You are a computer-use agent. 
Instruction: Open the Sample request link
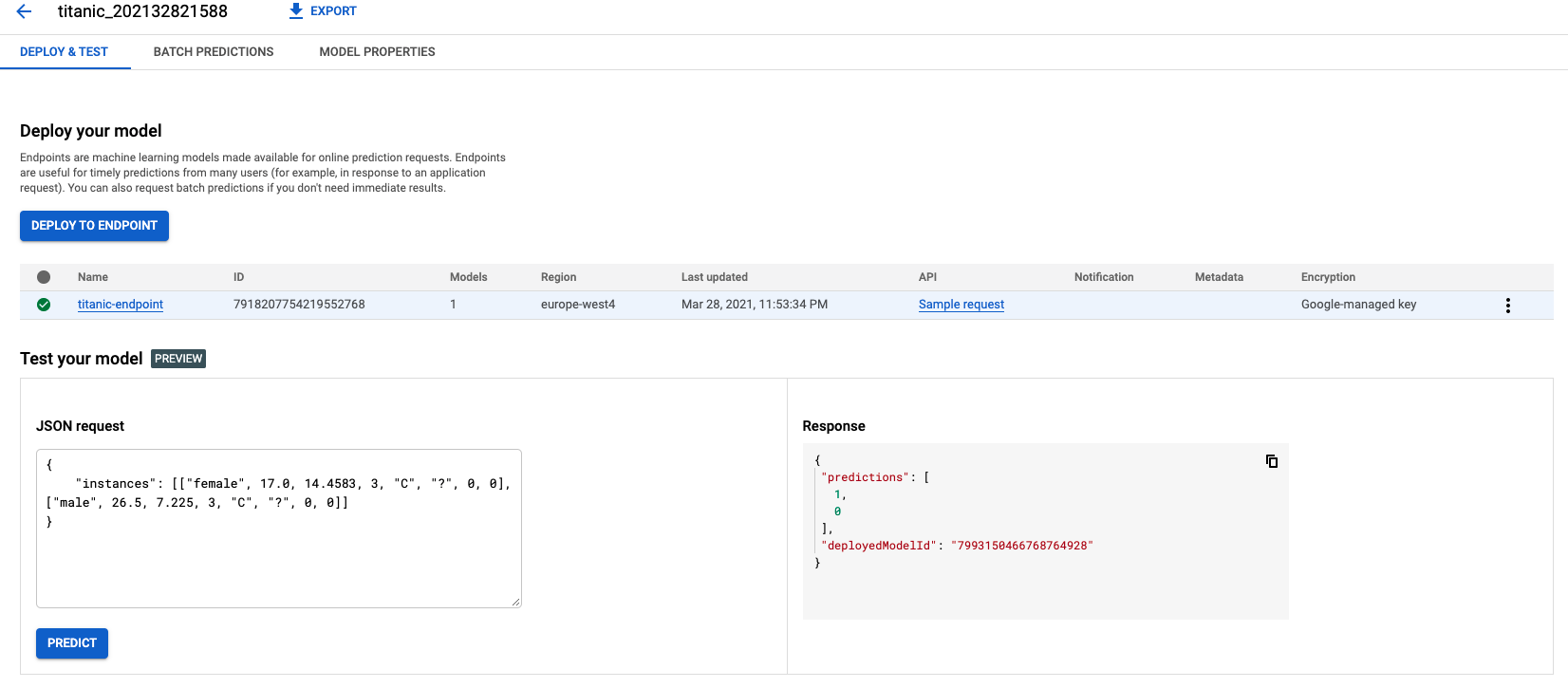tap(961, 305)
